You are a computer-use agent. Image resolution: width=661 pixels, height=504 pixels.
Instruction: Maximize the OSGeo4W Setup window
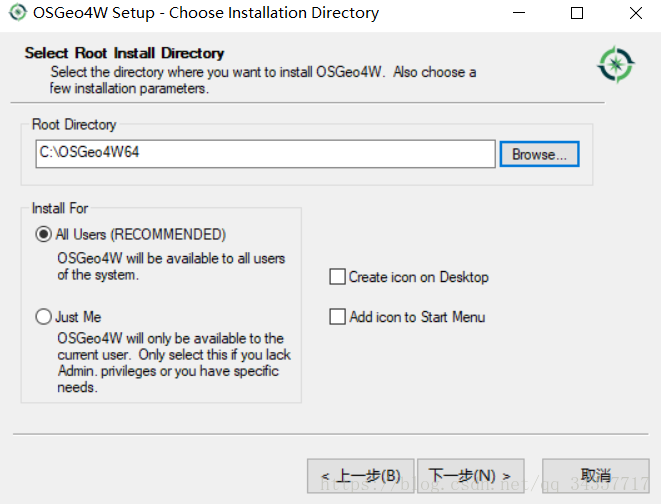pos(577,13)
